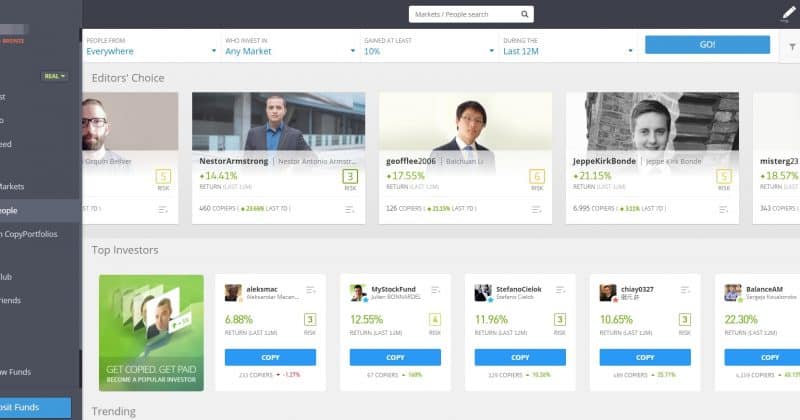This screenshot has height=420, width=800.
Task: Click the 6,995 COPIERS text
Action: click(594, 208)
